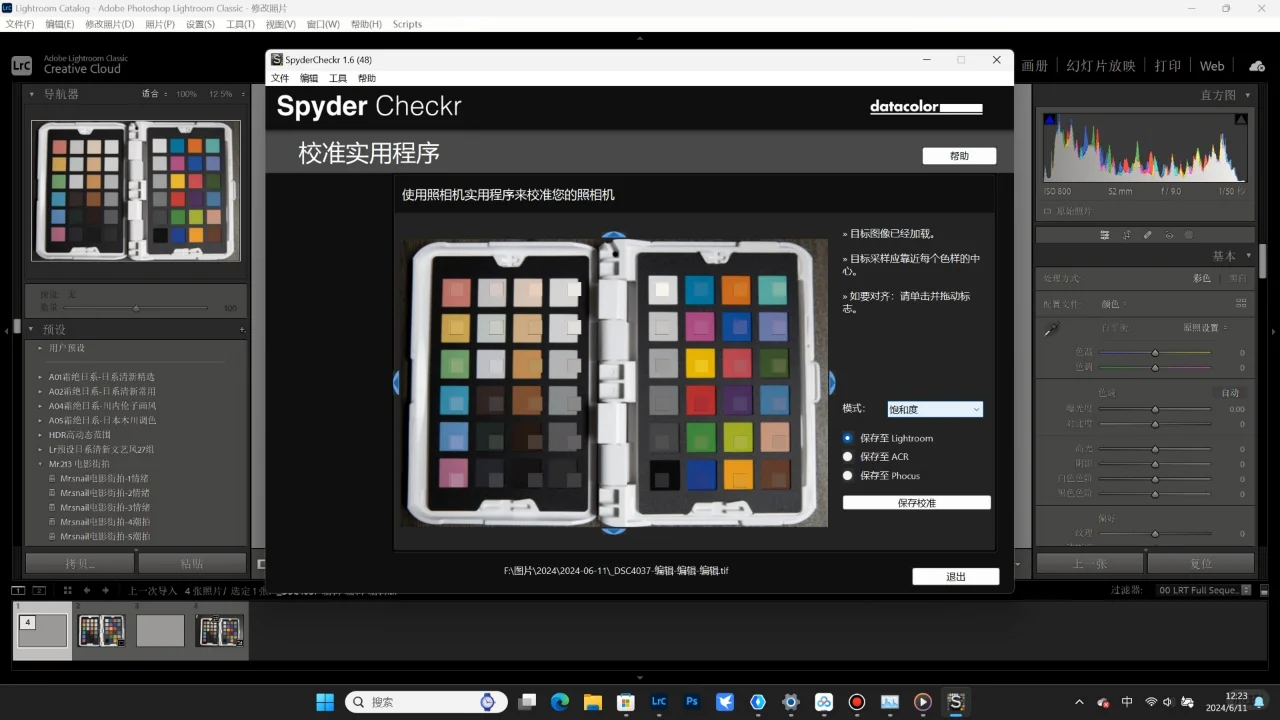Viewport: 1280px width, 720px height.
Task: Switch treatment to 彩色 in the Basic panel
Action: coord(1202,279)
